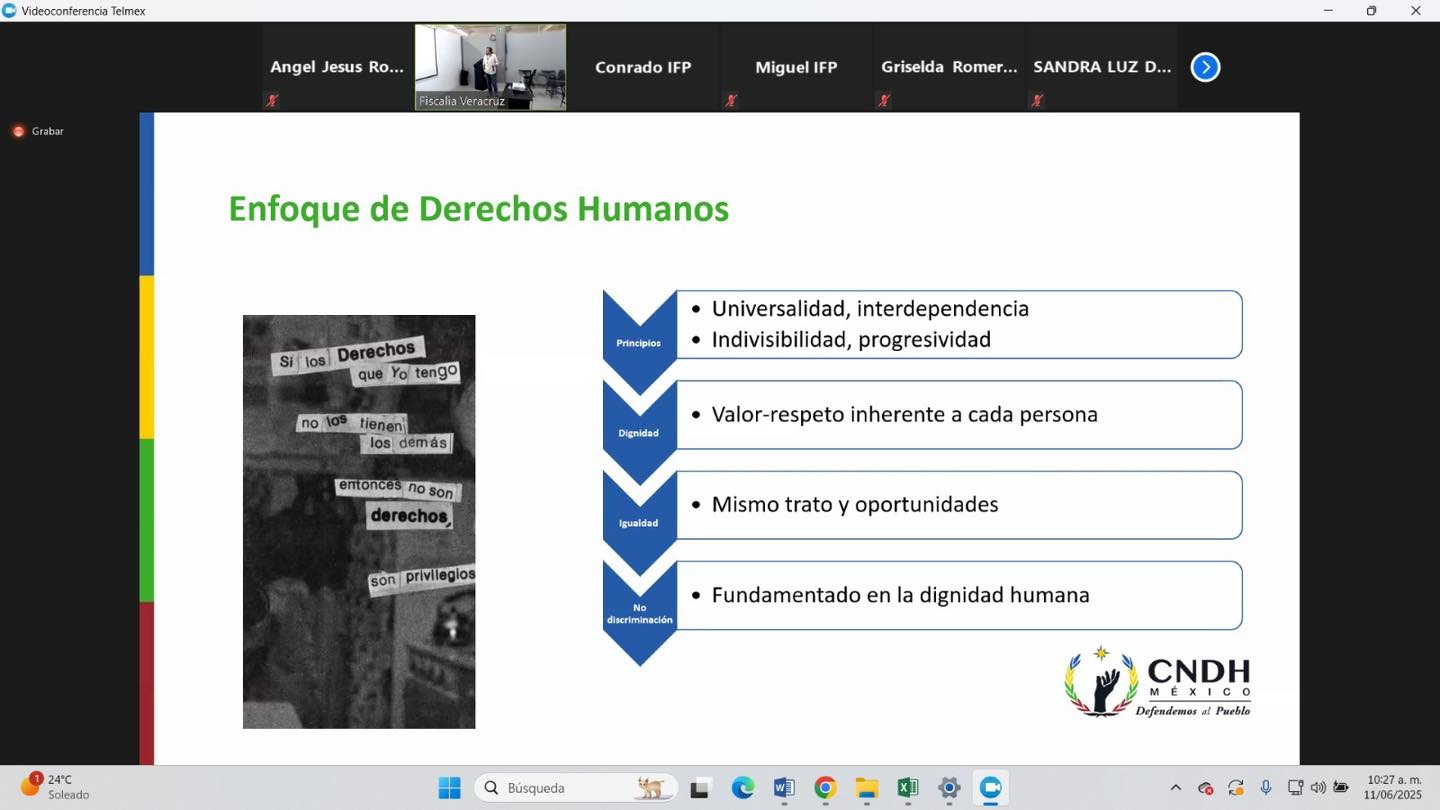Select the Conrado IFP participant tile

pyautogui.click(x=643, y=67)
